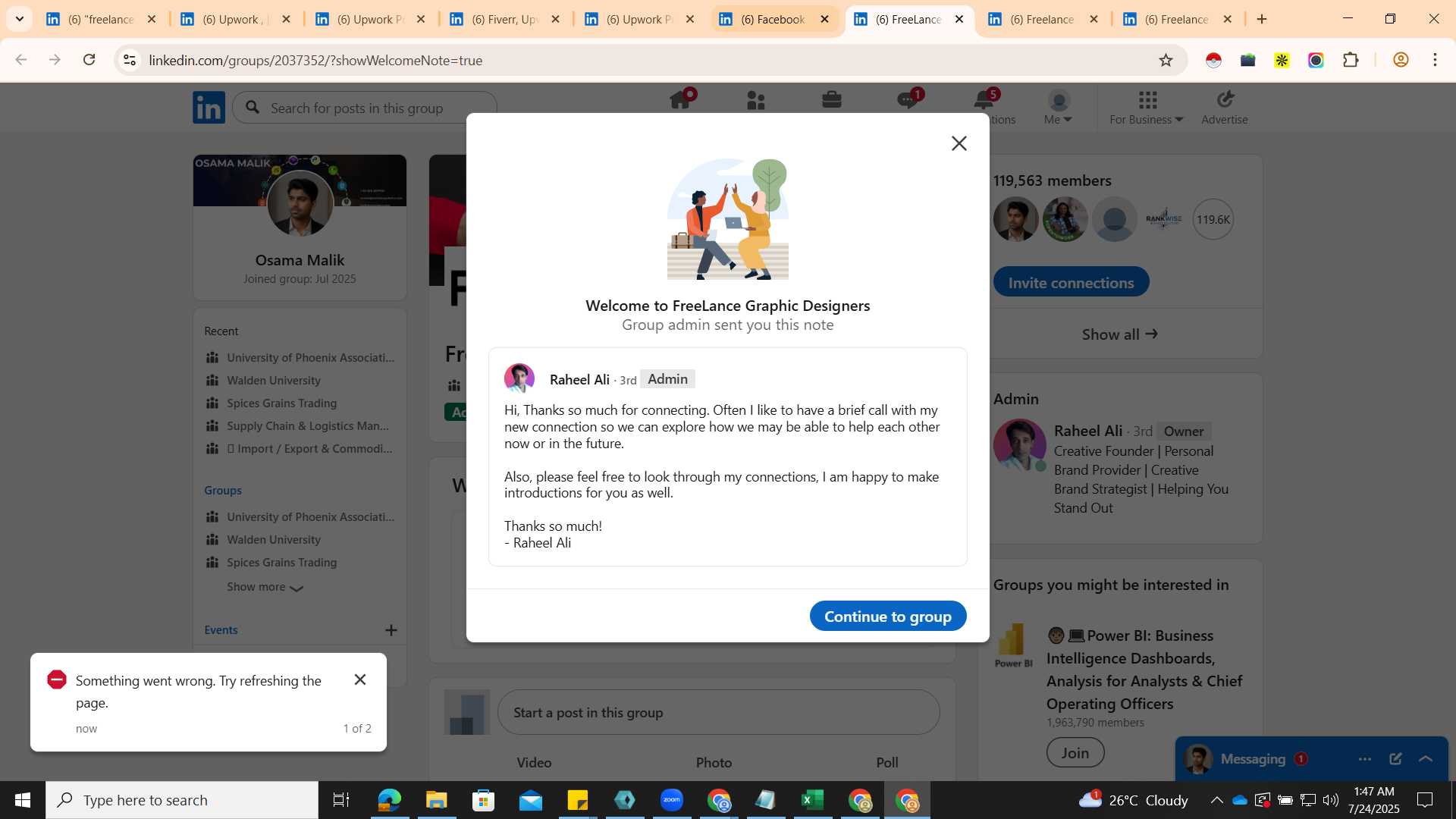Compose new message icon in Messaging bar
Screen dimensions: 1456x819
pyautogui.click(x=1395, y=759)
